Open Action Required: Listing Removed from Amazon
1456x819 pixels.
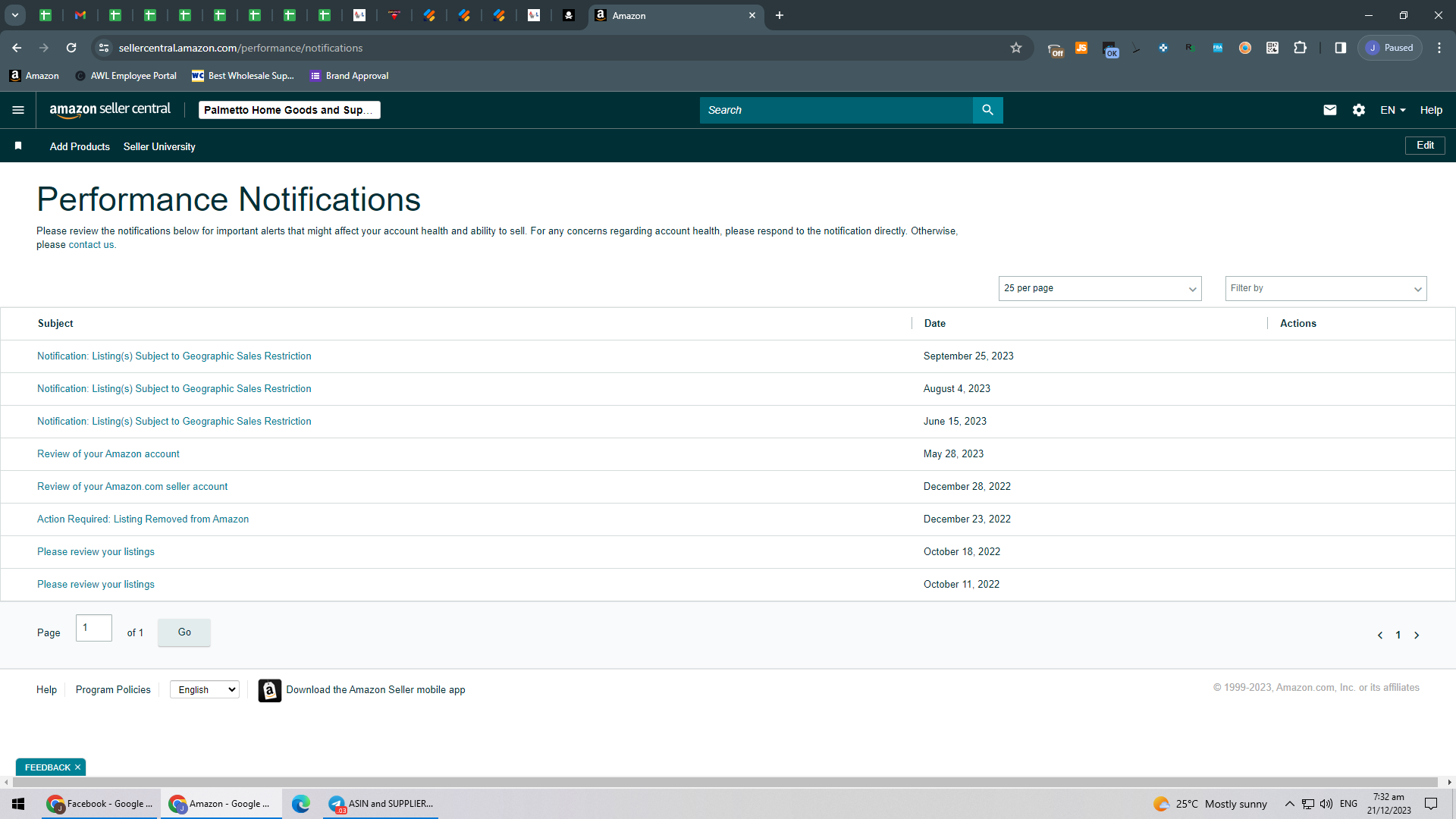(x=143, y=519)
